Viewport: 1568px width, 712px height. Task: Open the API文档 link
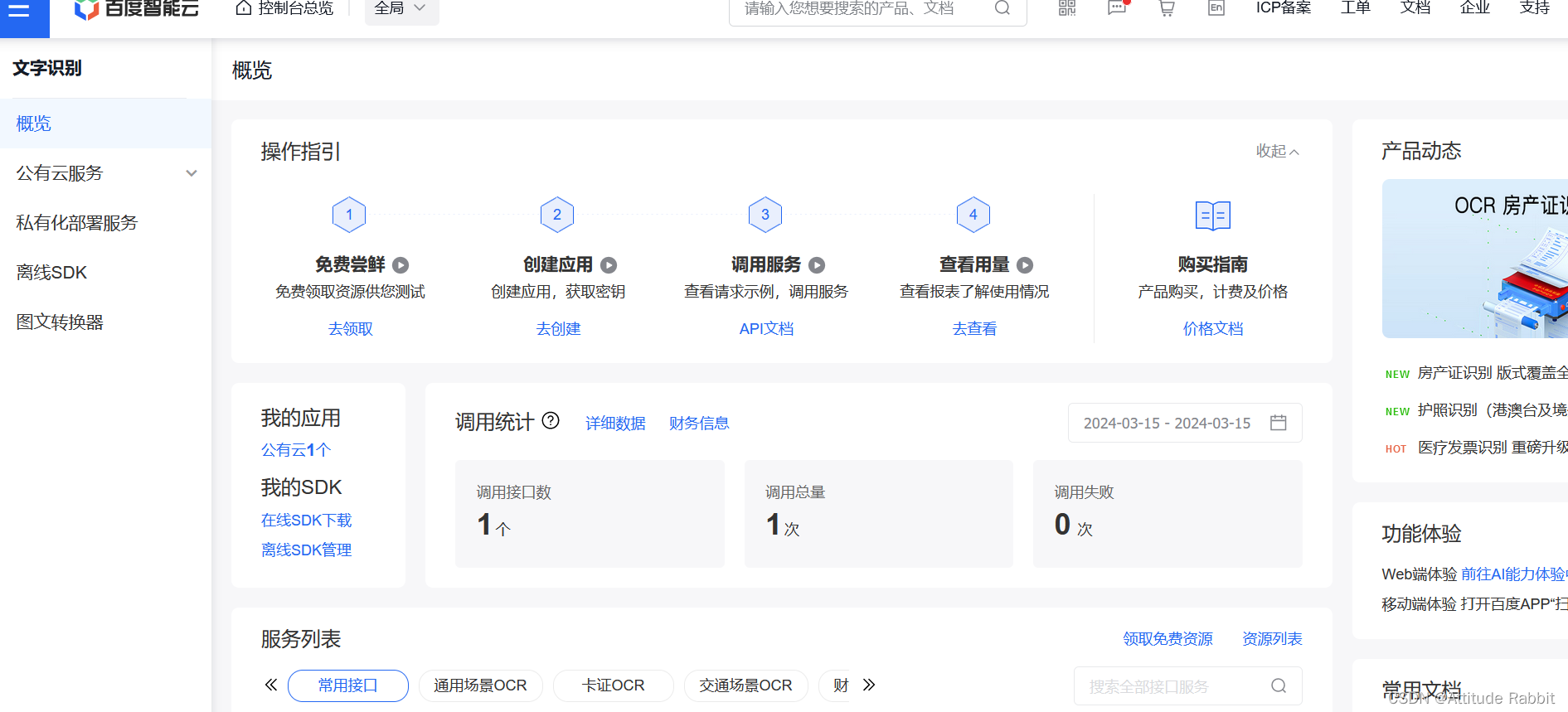766,329
